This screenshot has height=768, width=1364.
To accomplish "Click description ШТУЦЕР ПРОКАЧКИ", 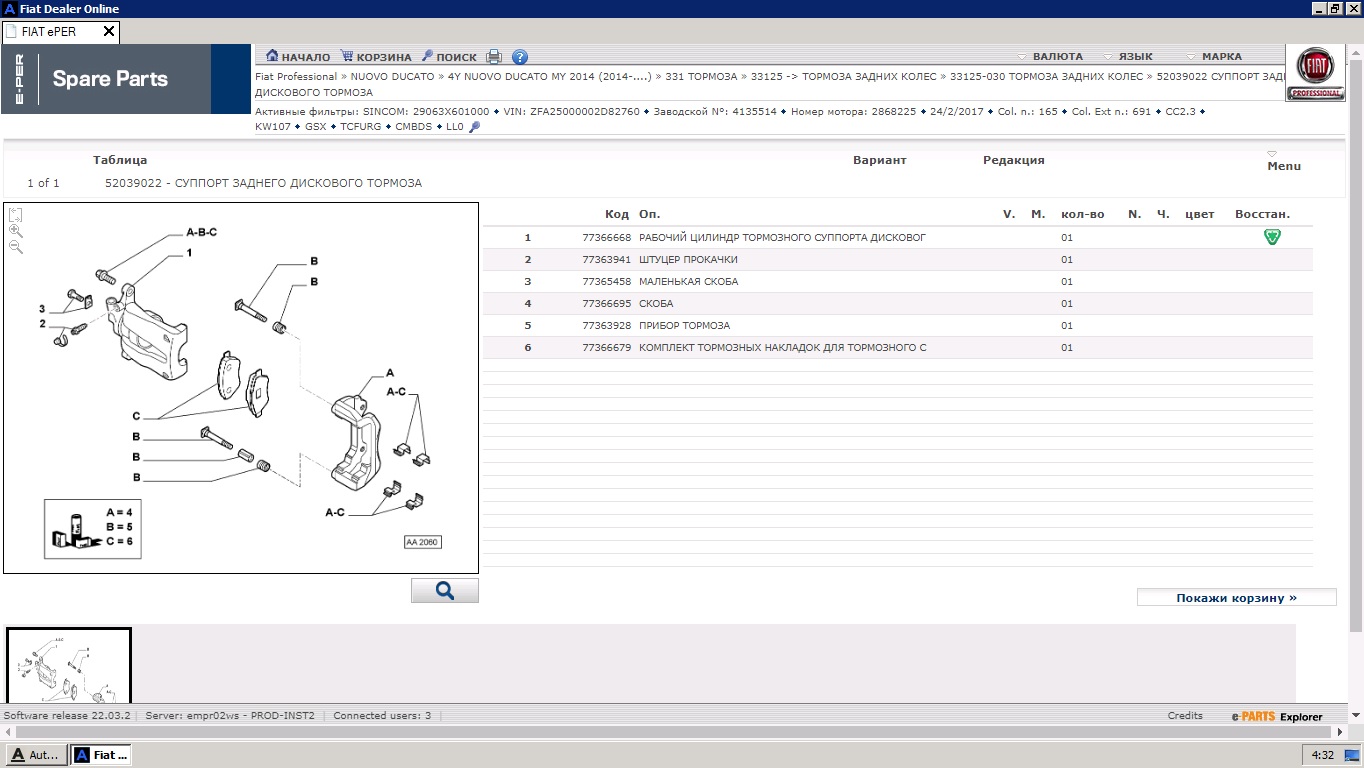I will (688, 260).
